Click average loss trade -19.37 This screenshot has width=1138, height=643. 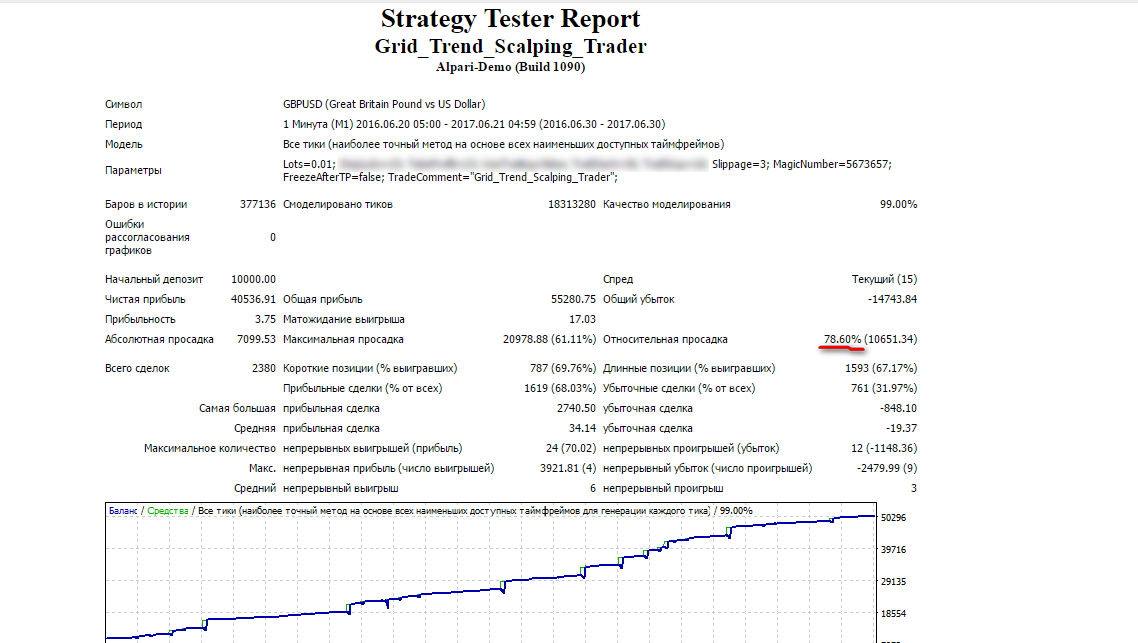tap(901, 429)
